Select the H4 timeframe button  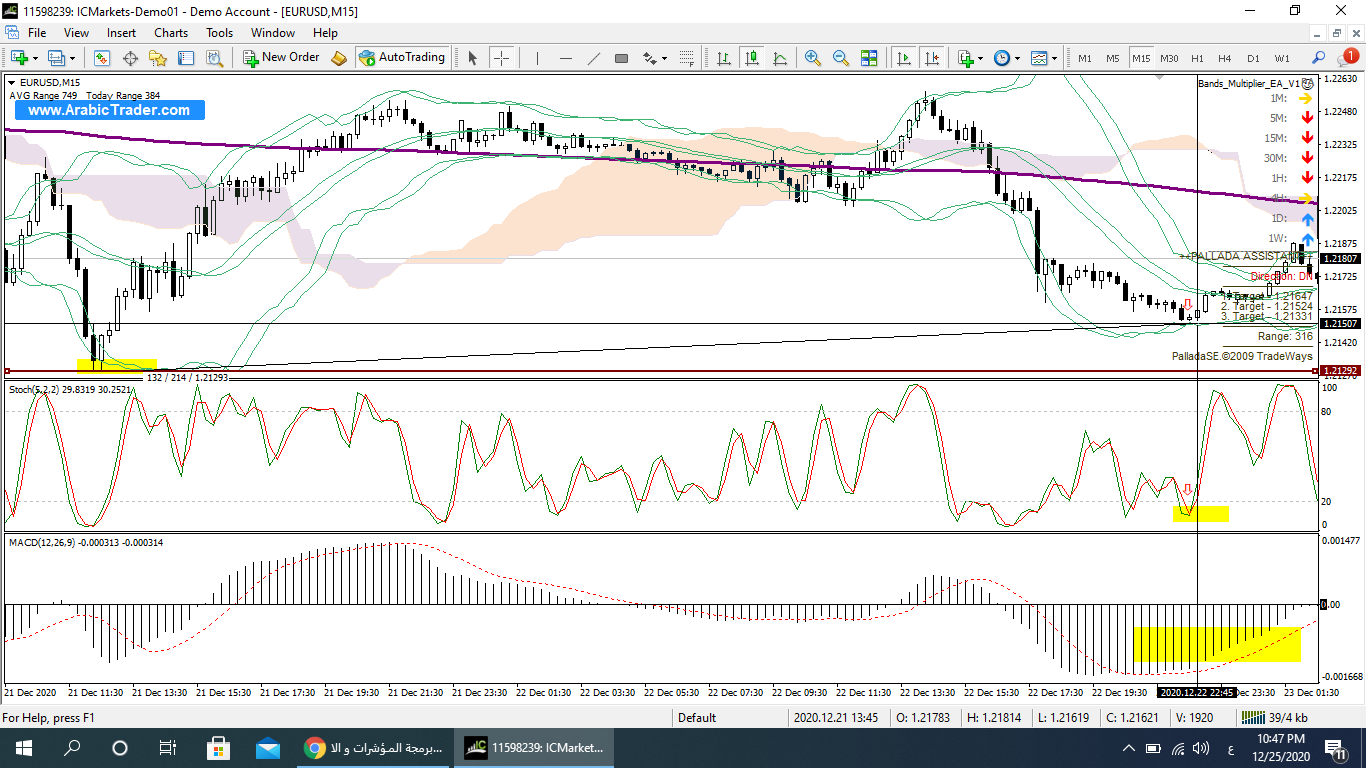point(1225,58)
